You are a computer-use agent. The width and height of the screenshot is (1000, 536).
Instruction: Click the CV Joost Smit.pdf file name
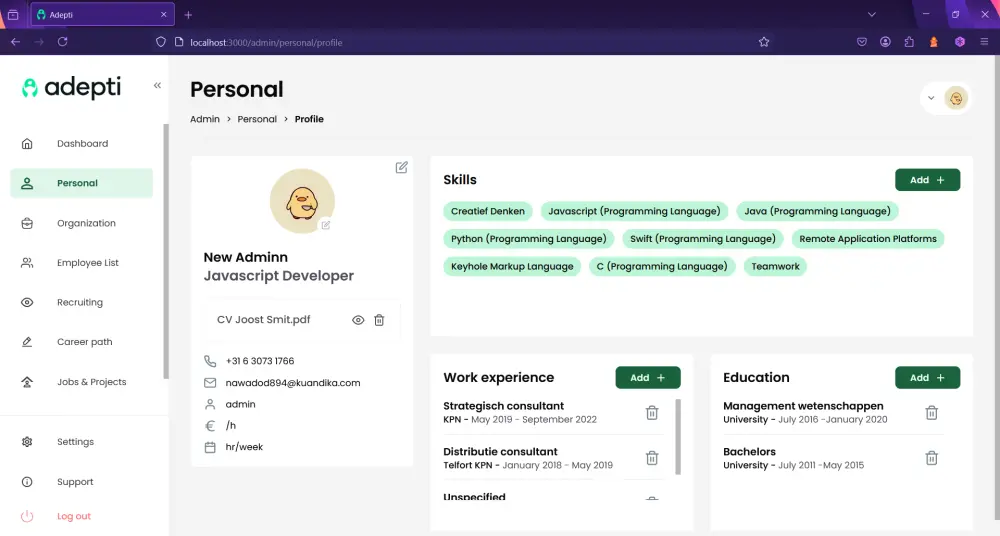[263, 320]
